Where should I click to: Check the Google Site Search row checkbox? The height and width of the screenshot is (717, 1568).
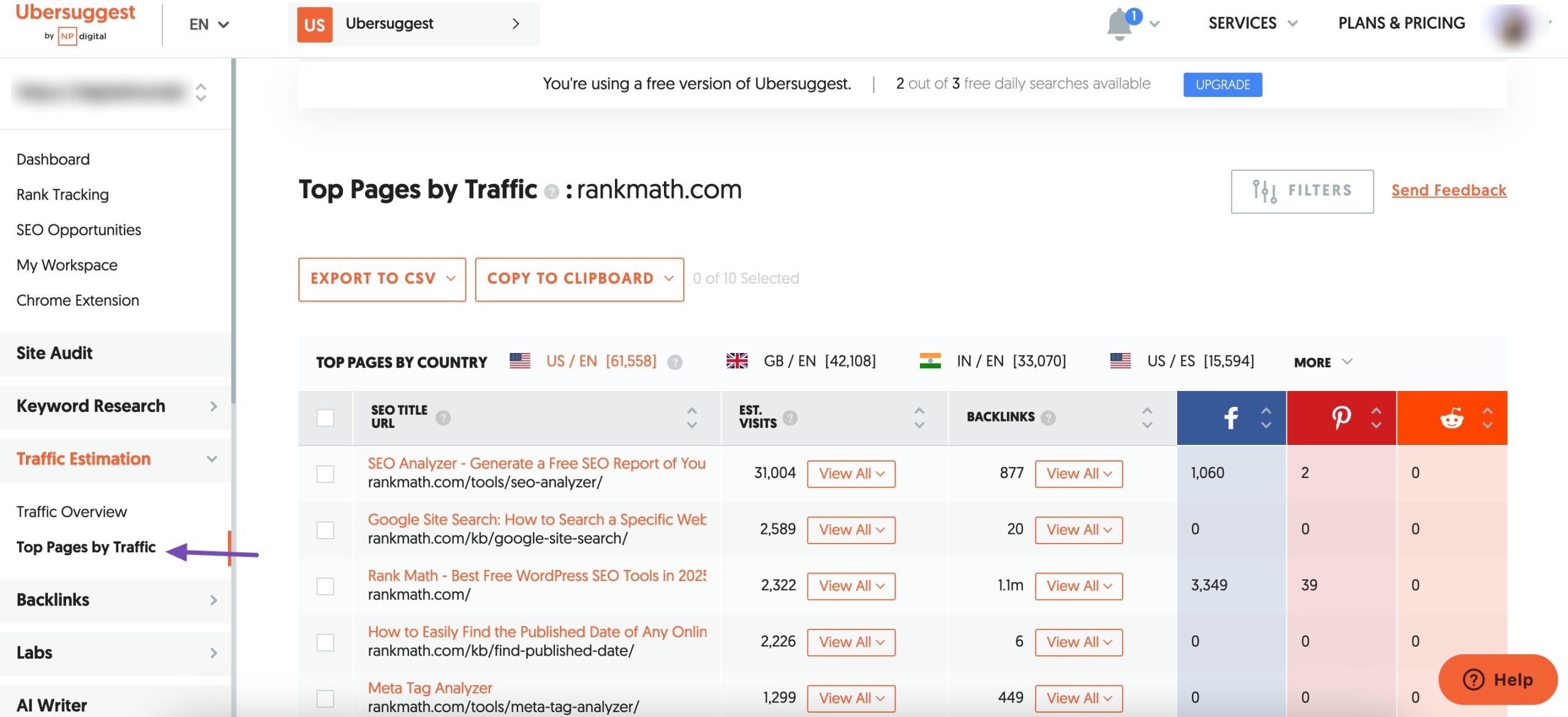(325, 530)
